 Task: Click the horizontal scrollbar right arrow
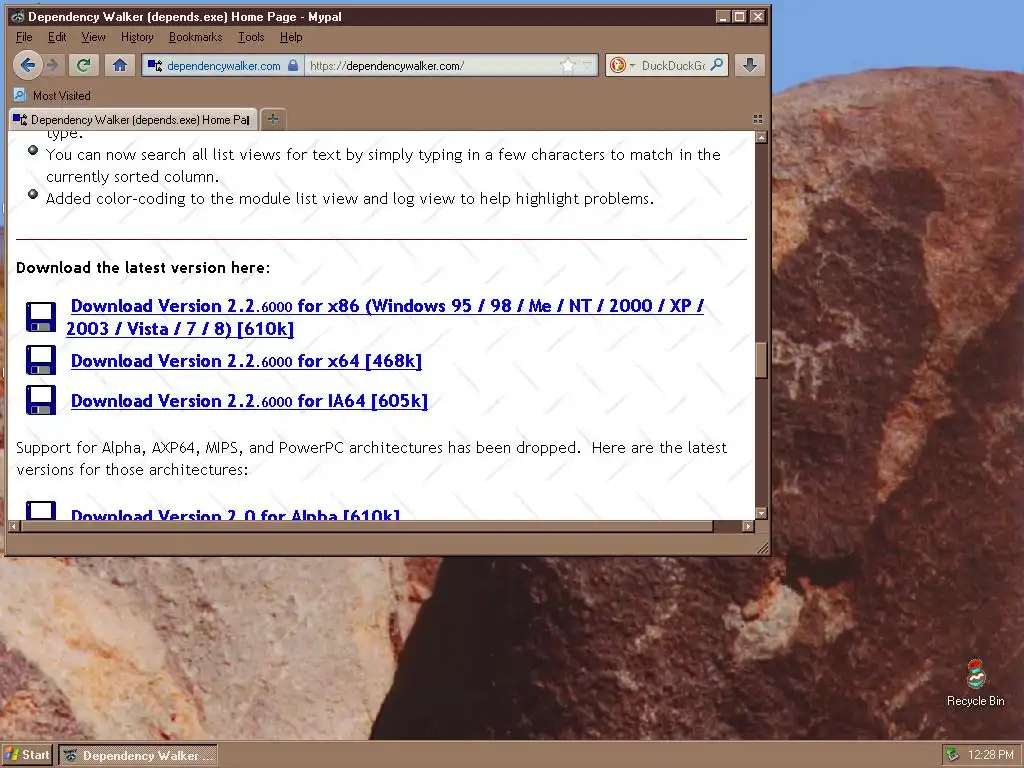748,526
